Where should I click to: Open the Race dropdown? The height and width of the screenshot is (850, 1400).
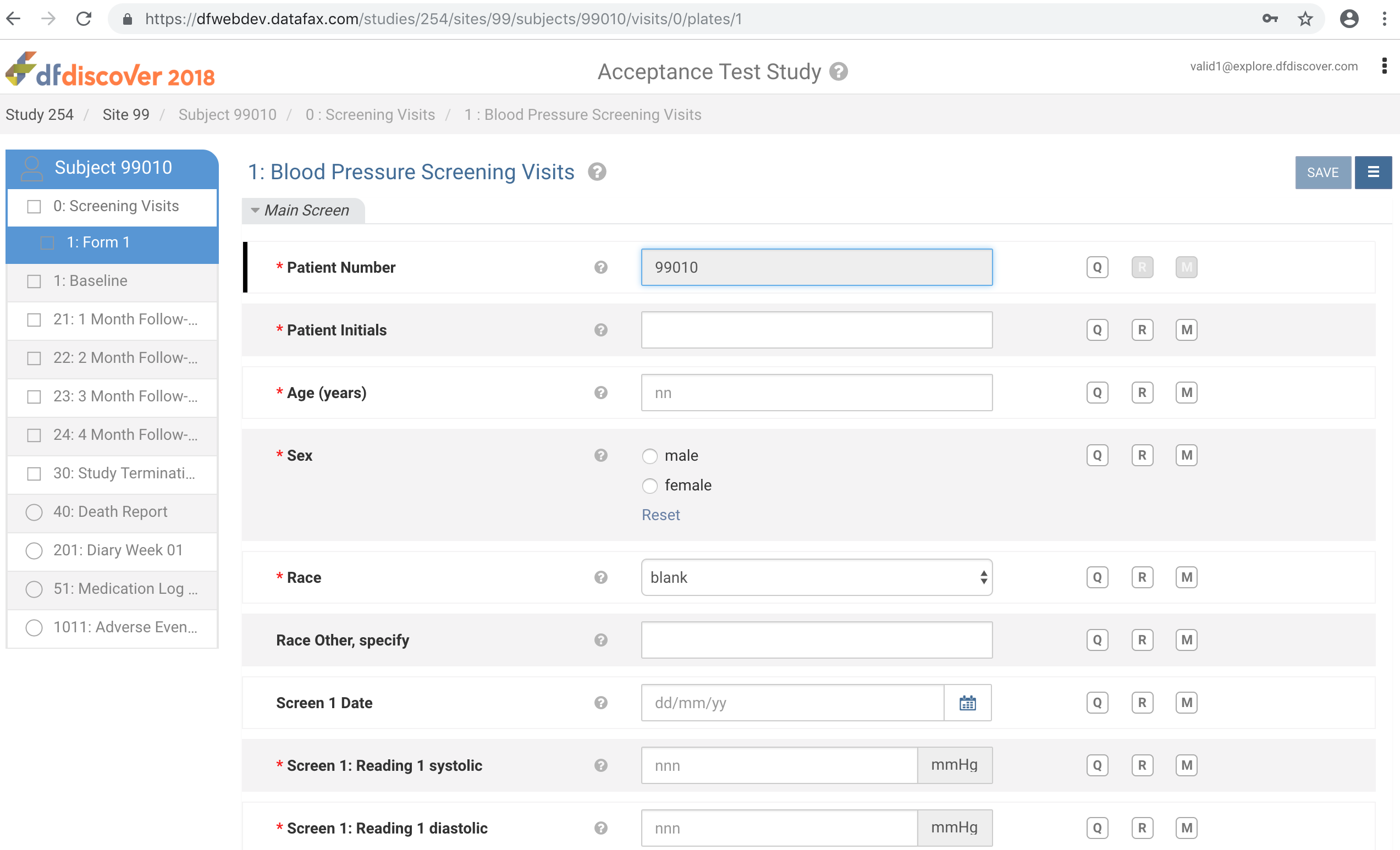817,577
